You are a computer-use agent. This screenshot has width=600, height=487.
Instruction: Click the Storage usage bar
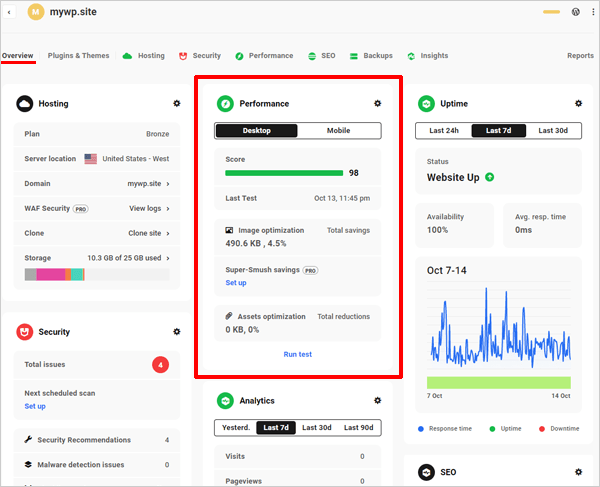click(x=97, y=274)
